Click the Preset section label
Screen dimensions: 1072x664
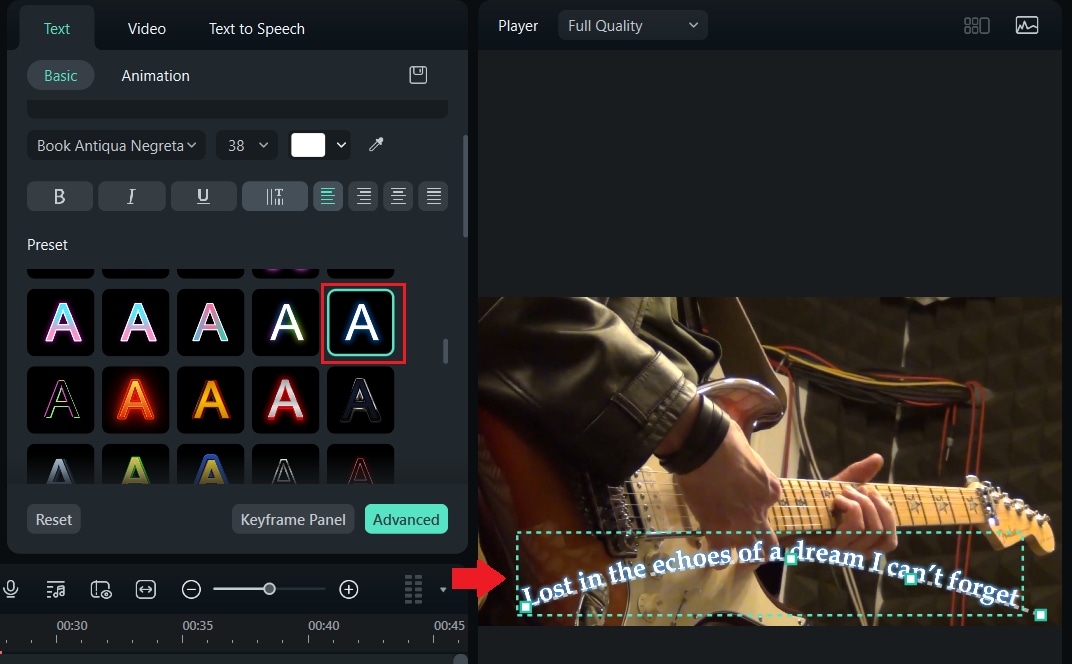[47, 245]
